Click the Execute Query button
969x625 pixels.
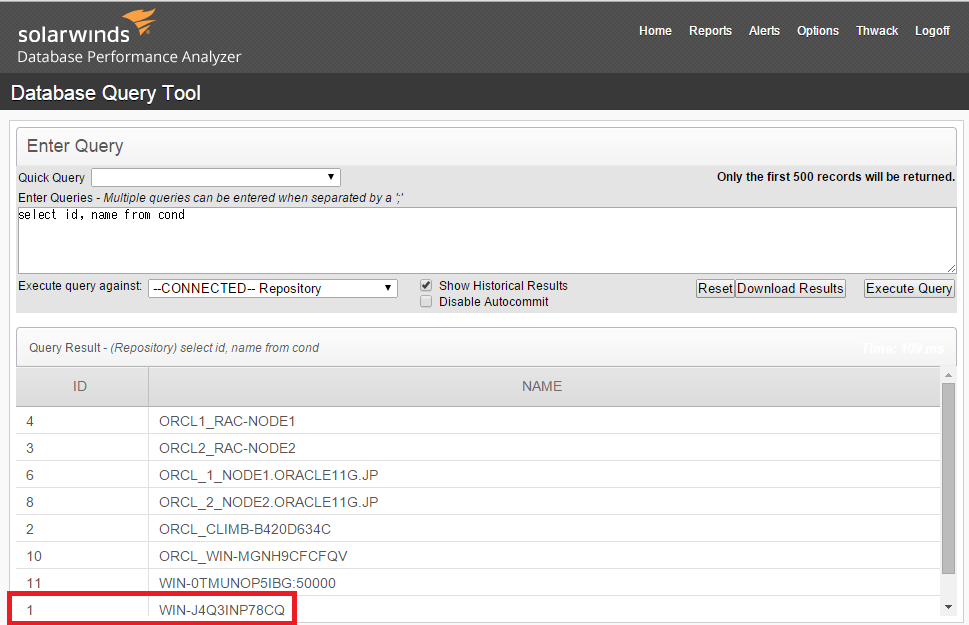click(908, 289)
